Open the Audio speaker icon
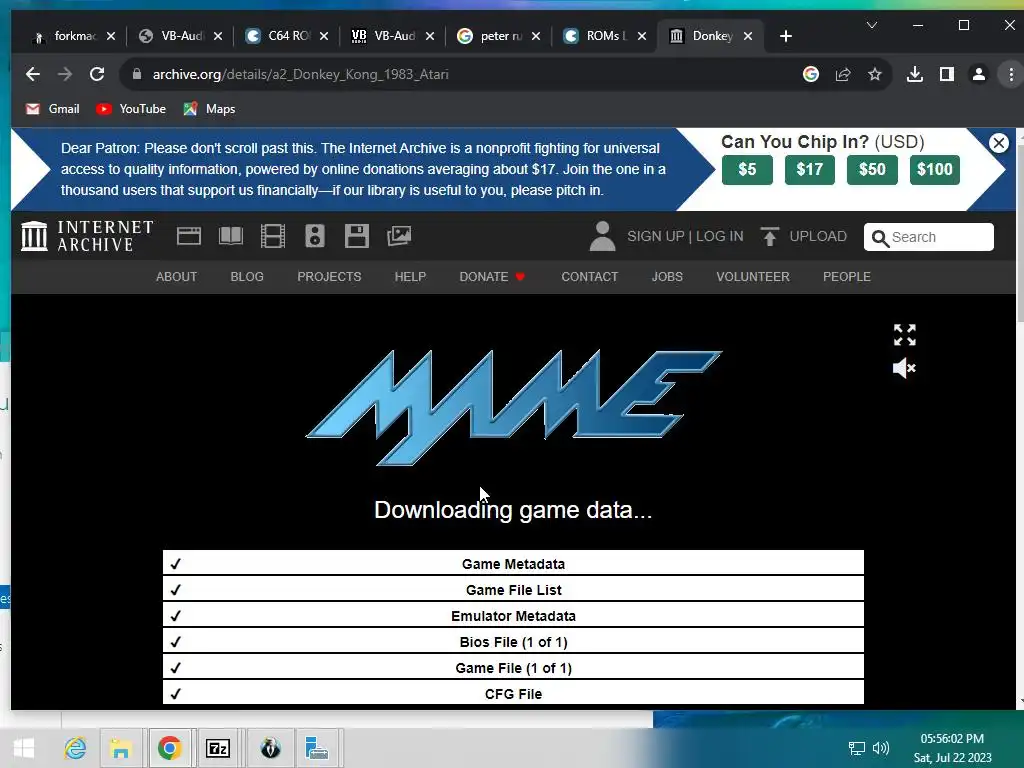Image resolution: width=1024 pixels, height=768 pixels. point(315,236)
